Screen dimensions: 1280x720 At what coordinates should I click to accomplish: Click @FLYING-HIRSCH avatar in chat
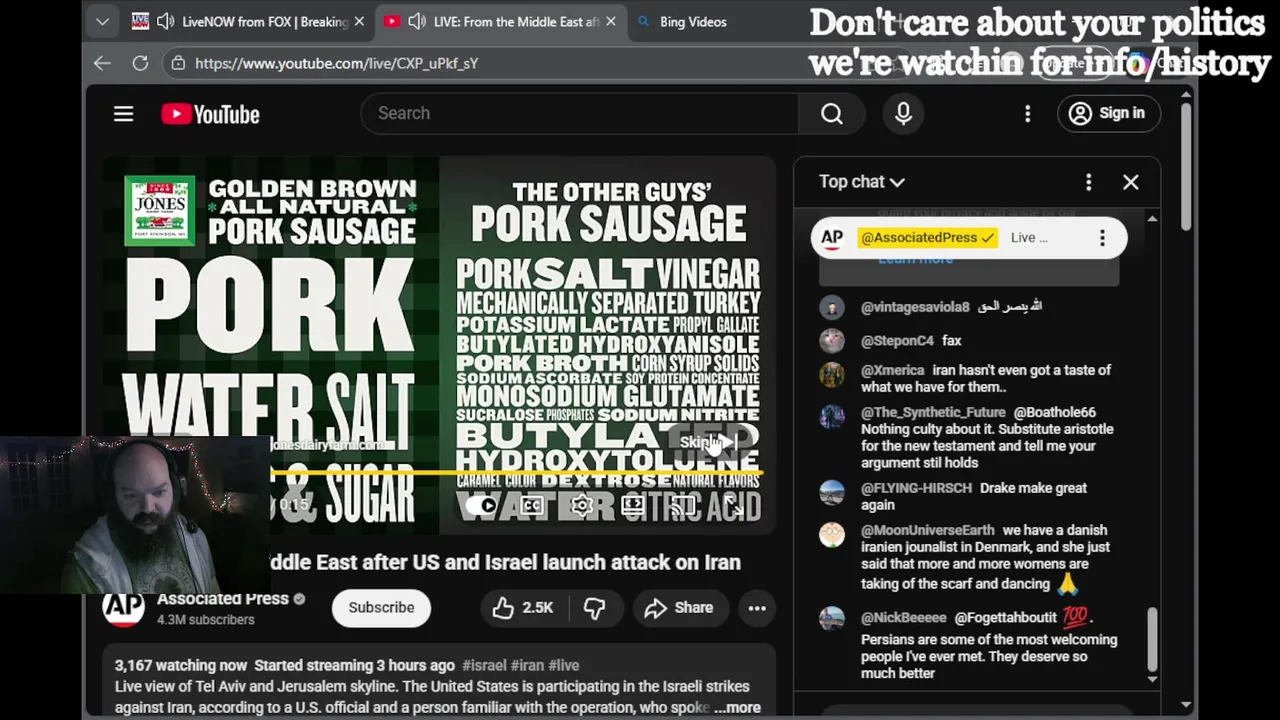[x=832, y=492]
